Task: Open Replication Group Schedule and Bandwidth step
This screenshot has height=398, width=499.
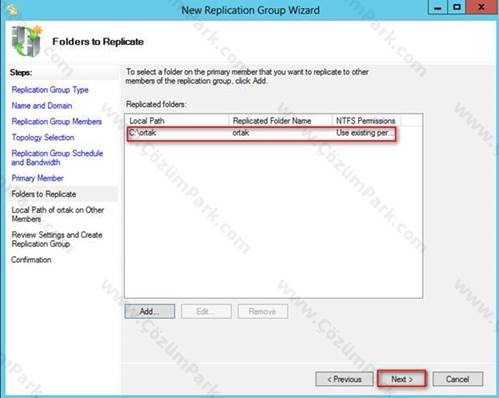Action: [57, 158]
